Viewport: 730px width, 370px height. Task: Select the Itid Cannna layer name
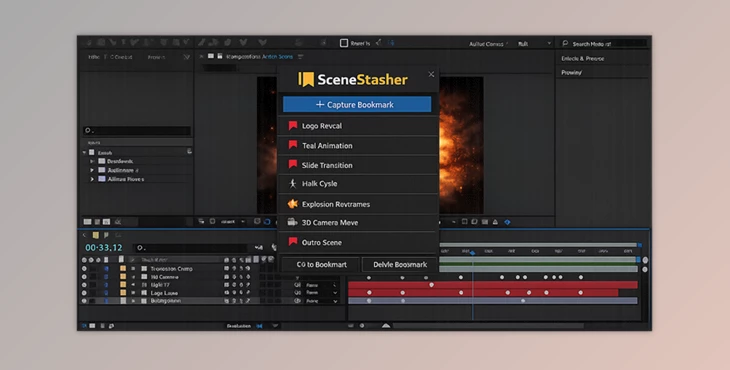tap(164, 277)
